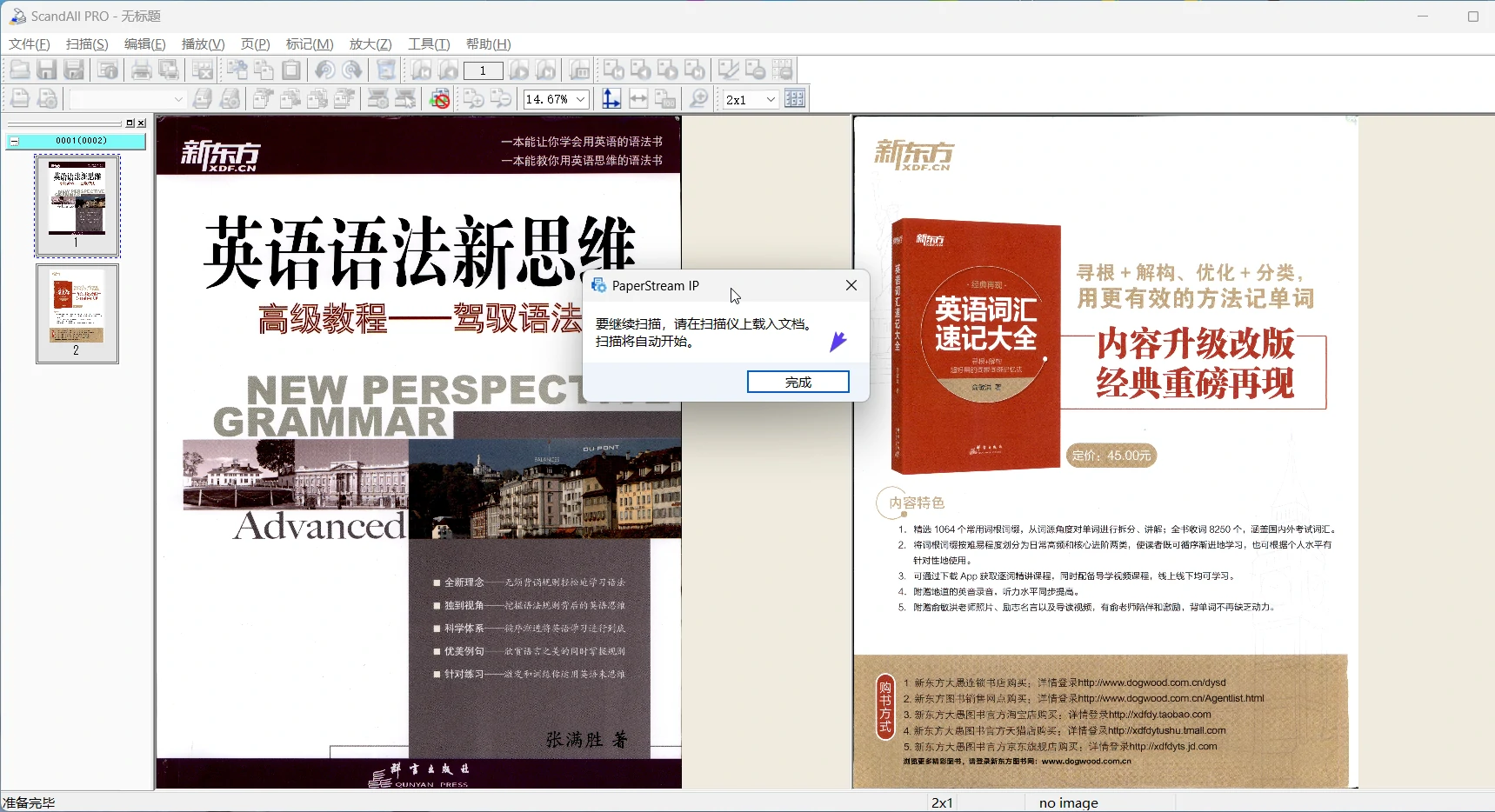1495x812 pixels.
Task: Activate the magnifier glass tool
Action: tap(698, 99)
